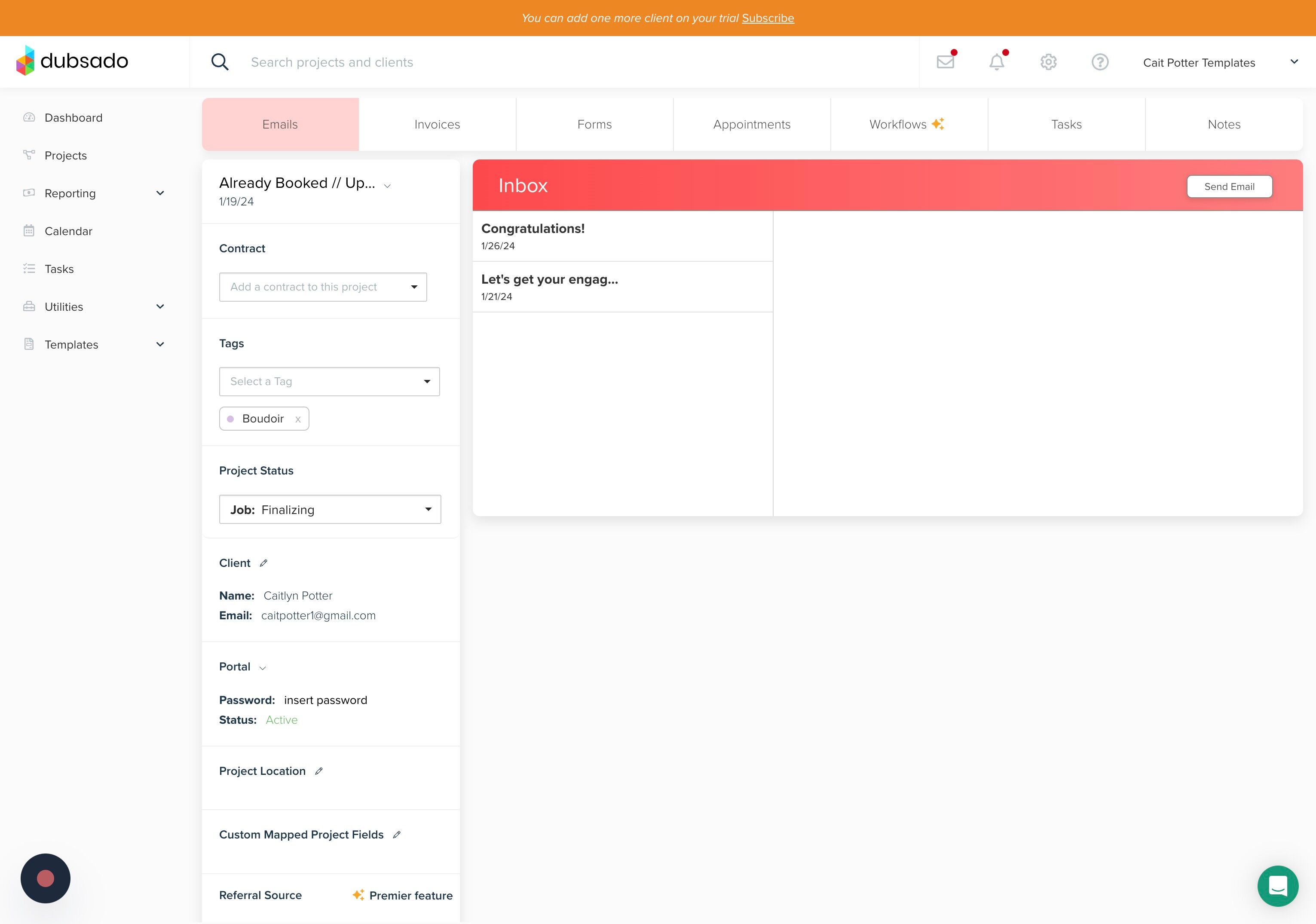
Task: Edit Custom Mapped Project Fields pencil
Action: (397, 835)
